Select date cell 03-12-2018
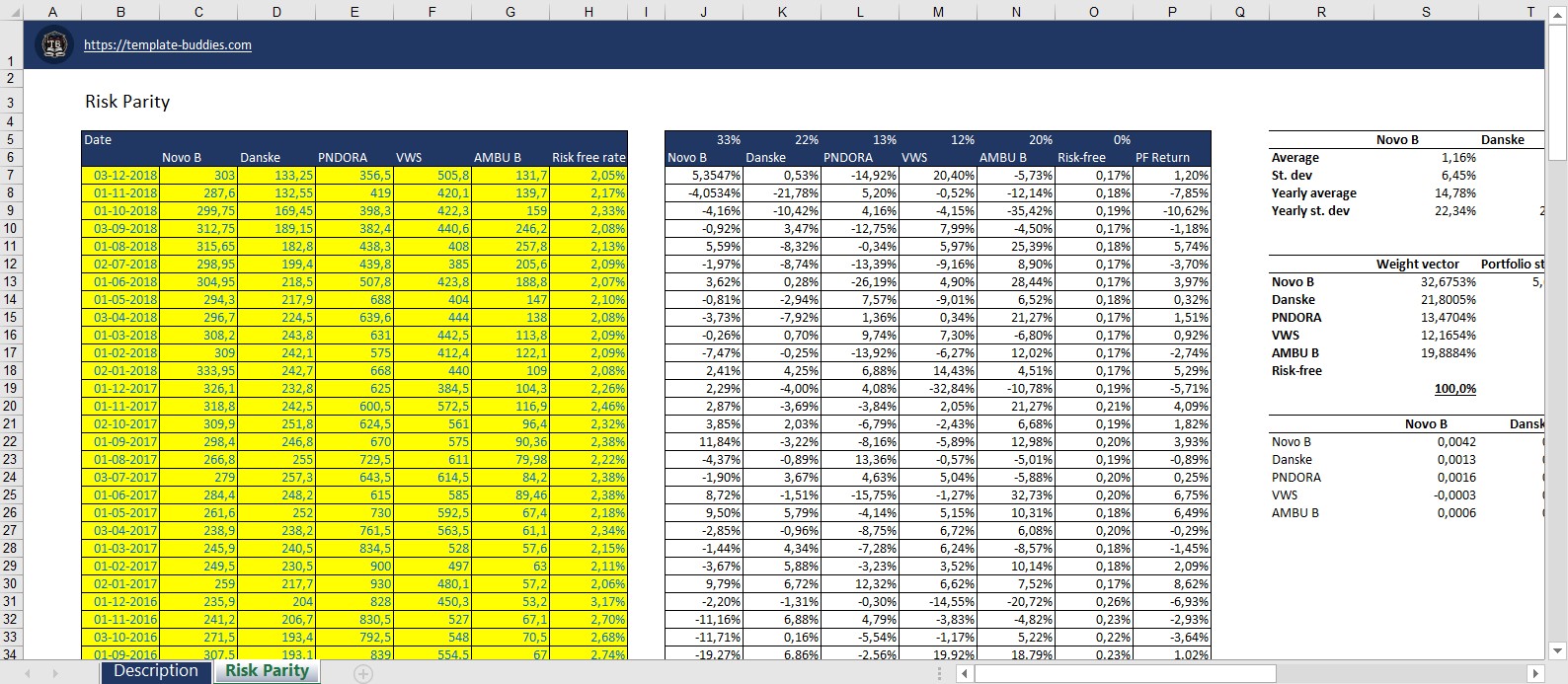 (120, 176)
